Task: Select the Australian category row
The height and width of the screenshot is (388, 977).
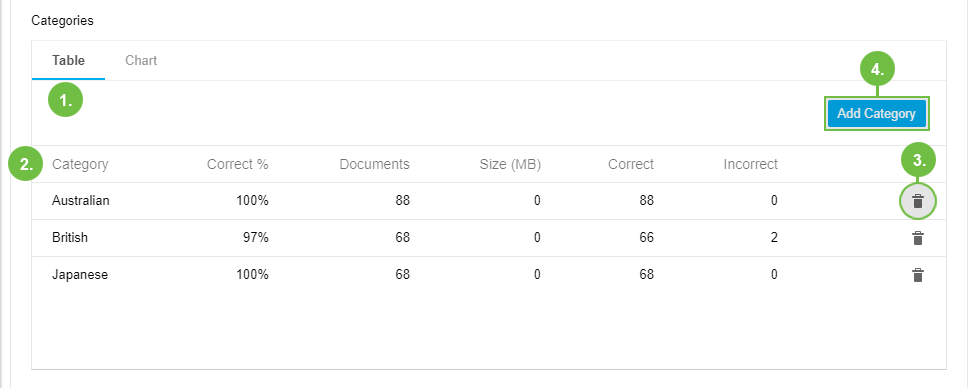Action: click(x=488, y=201)
